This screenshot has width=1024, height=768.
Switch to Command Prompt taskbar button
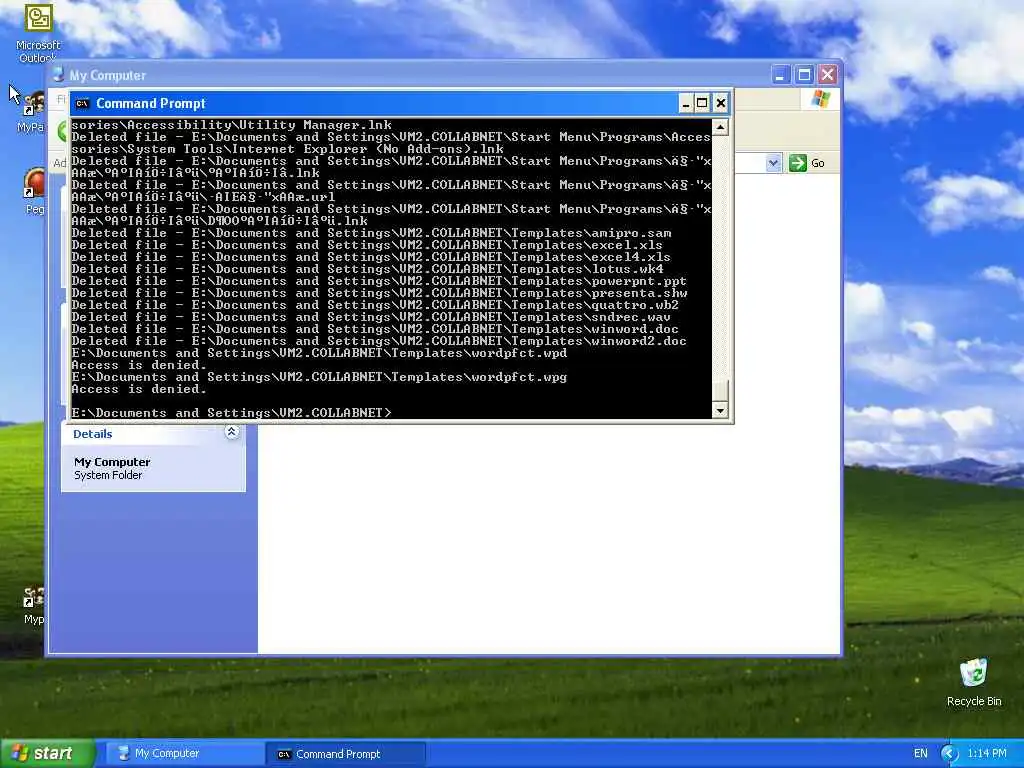(345, 754)
